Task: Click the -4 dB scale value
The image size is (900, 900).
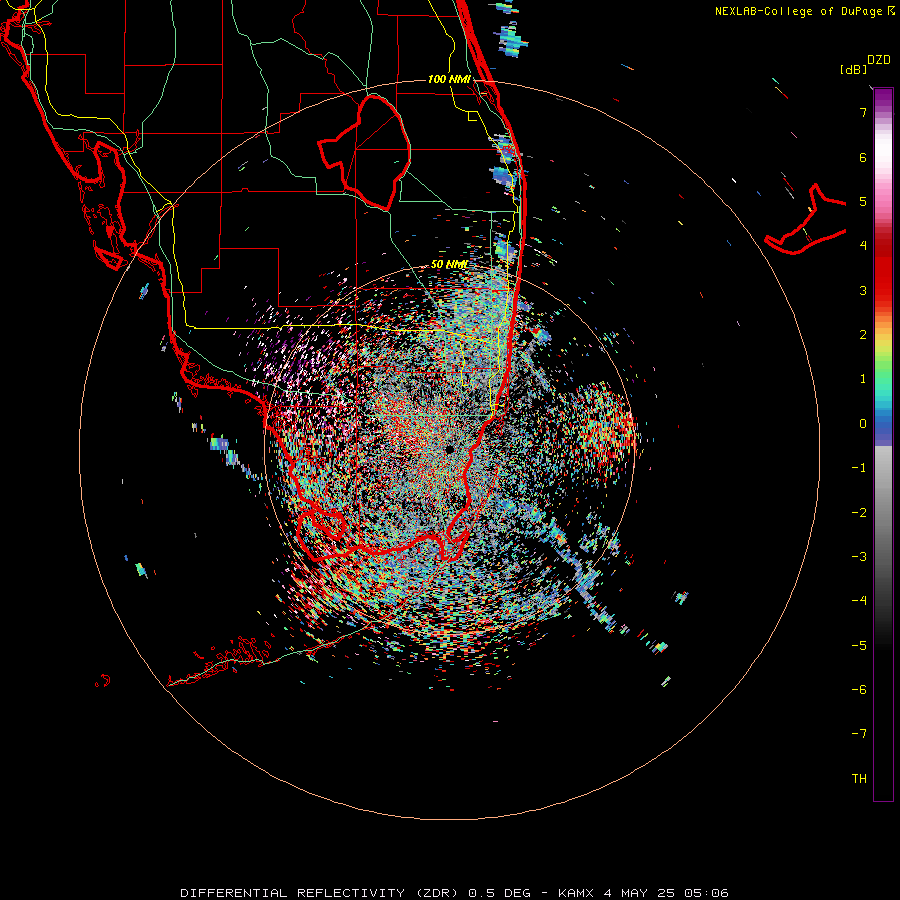Action: tap(859, 601)
